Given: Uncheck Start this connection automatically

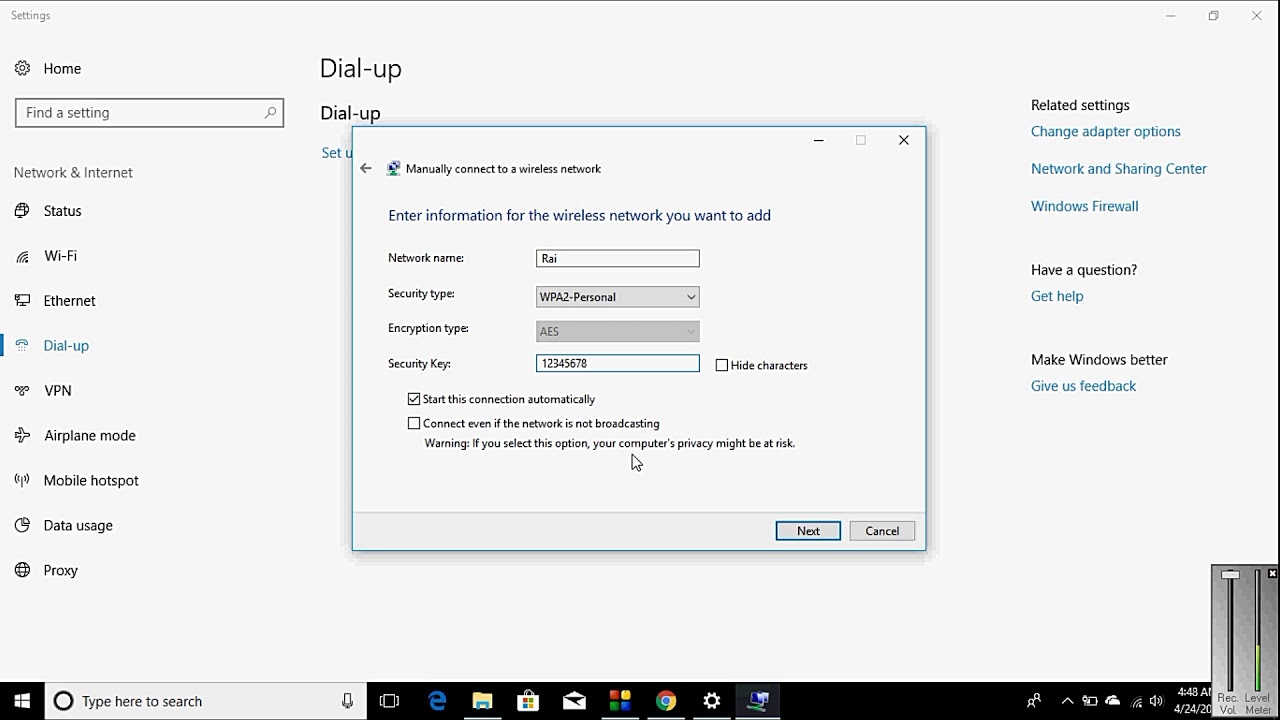Looking at the screenshot, I should point(414,399).
